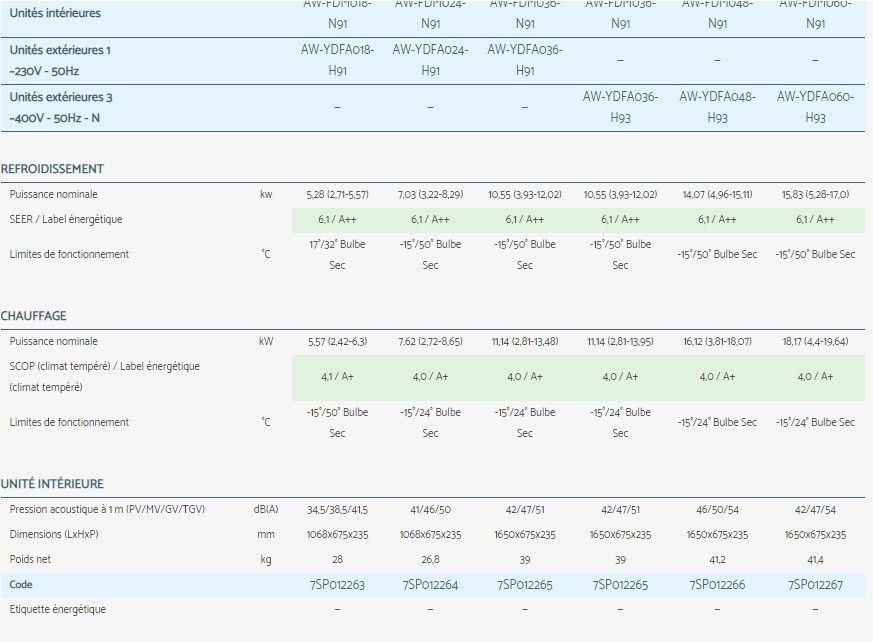The image size is (873, 642).
Task: Click product code 7SP012264
Action: coord(430,585)
